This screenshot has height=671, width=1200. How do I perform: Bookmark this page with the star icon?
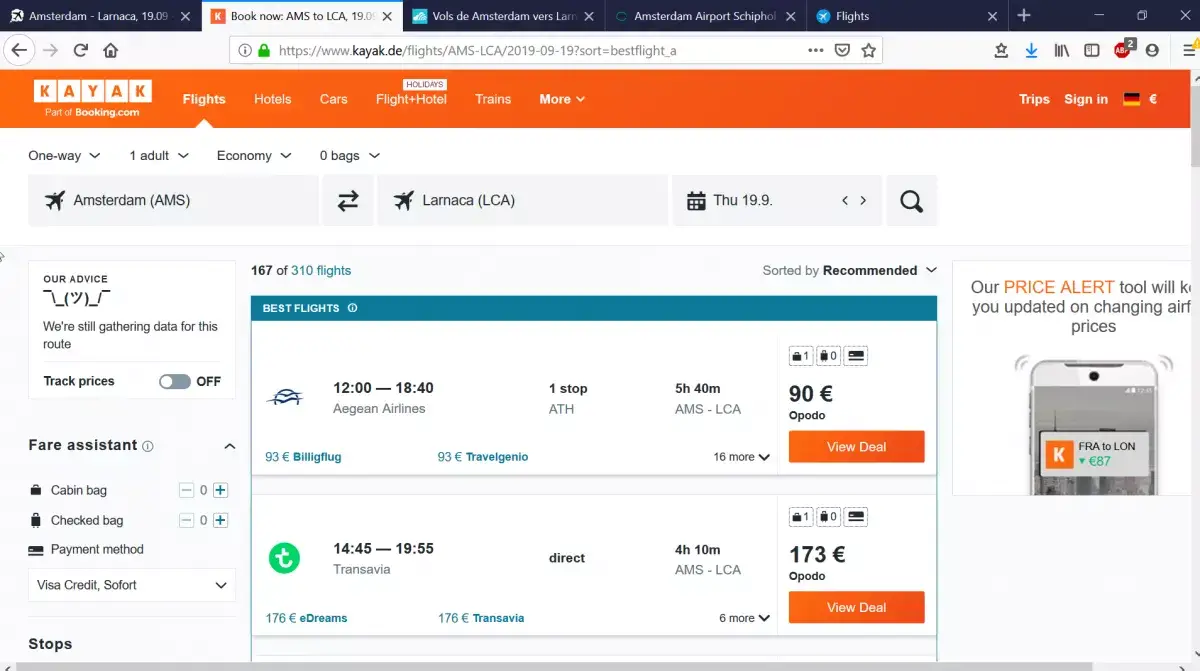[869, 50]
